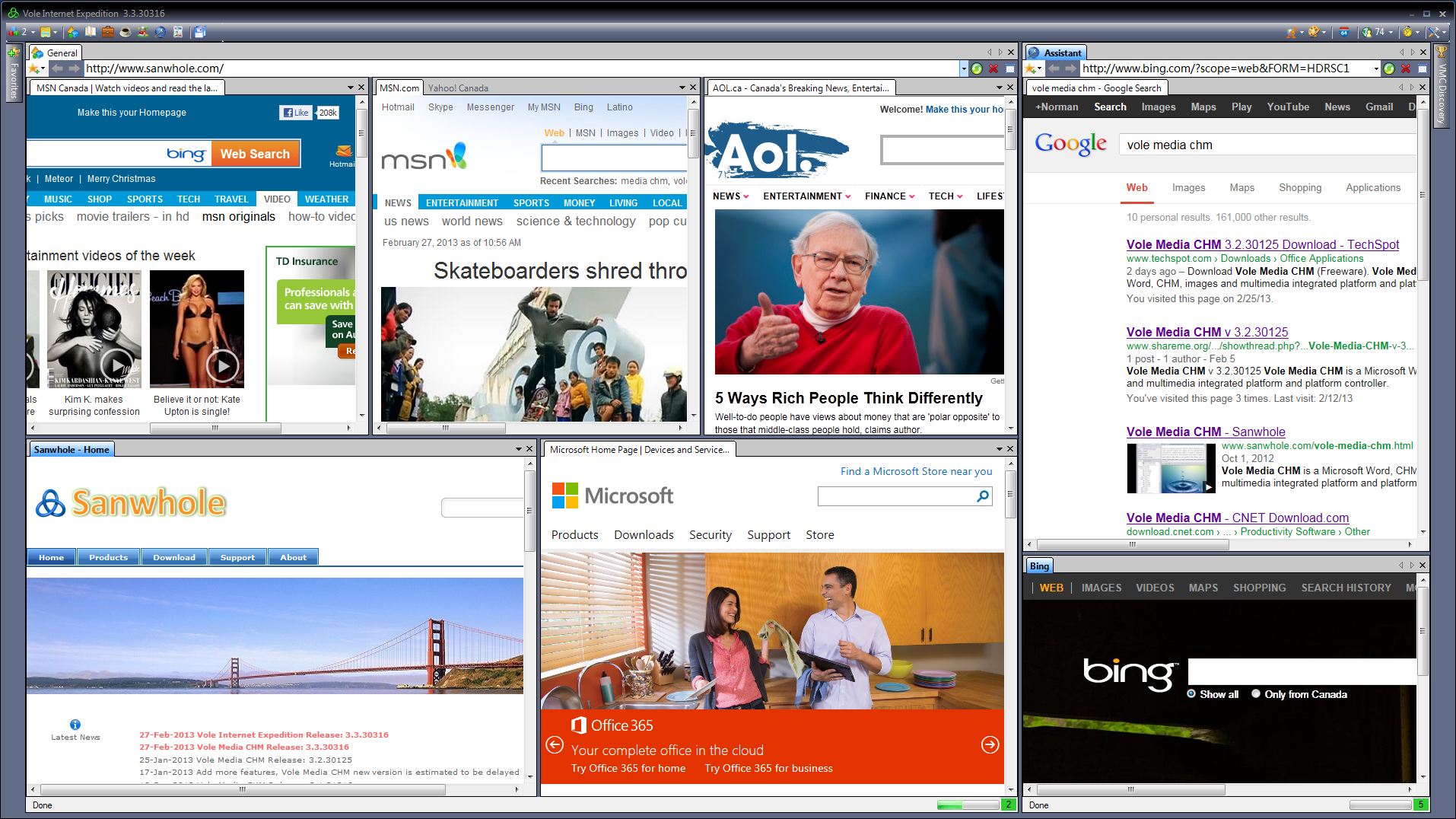Click the stopwatch icon in top-right toolbar
This screenshot has width=1456, height=819.
coord(1407,32)
